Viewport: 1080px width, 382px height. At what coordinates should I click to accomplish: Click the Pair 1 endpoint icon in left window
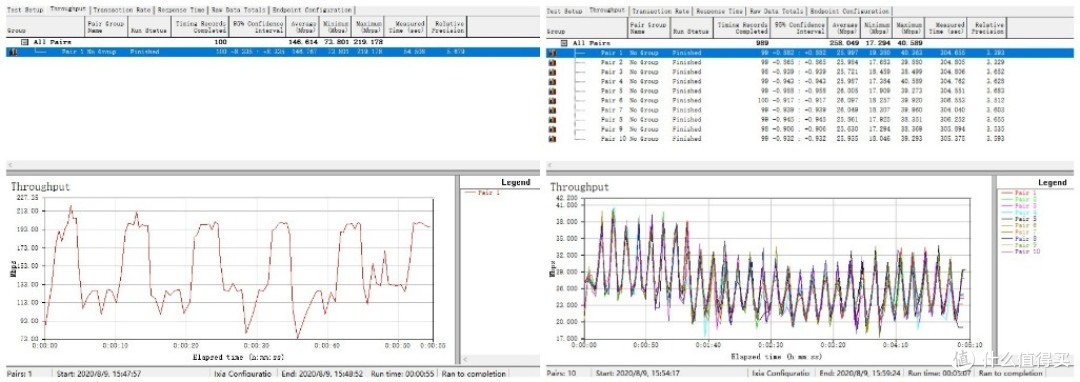(x=12, y=52)
